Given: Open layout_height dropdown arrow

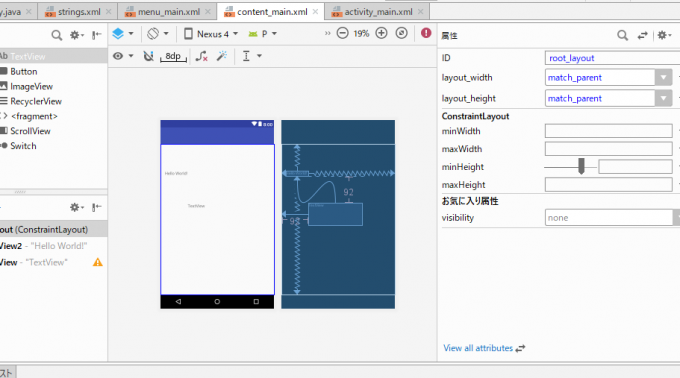Looking at the screenshot, I should pyautogui.click(x=663, y=98).
